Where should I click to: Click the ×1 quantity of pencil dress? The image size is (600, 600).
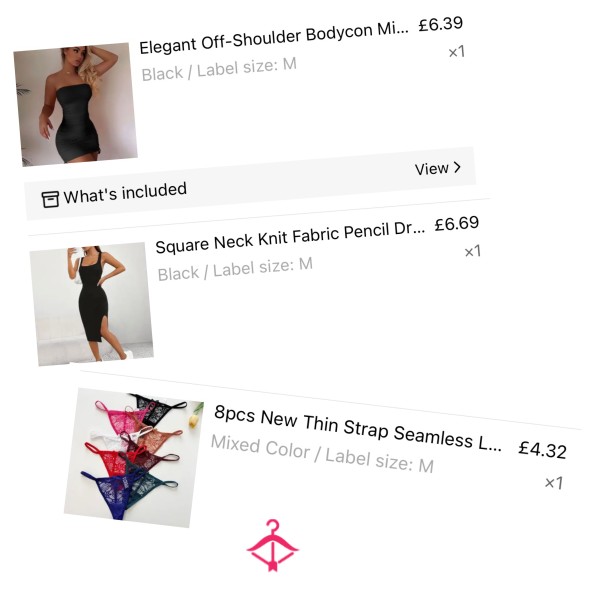click(x=473, y=251)
